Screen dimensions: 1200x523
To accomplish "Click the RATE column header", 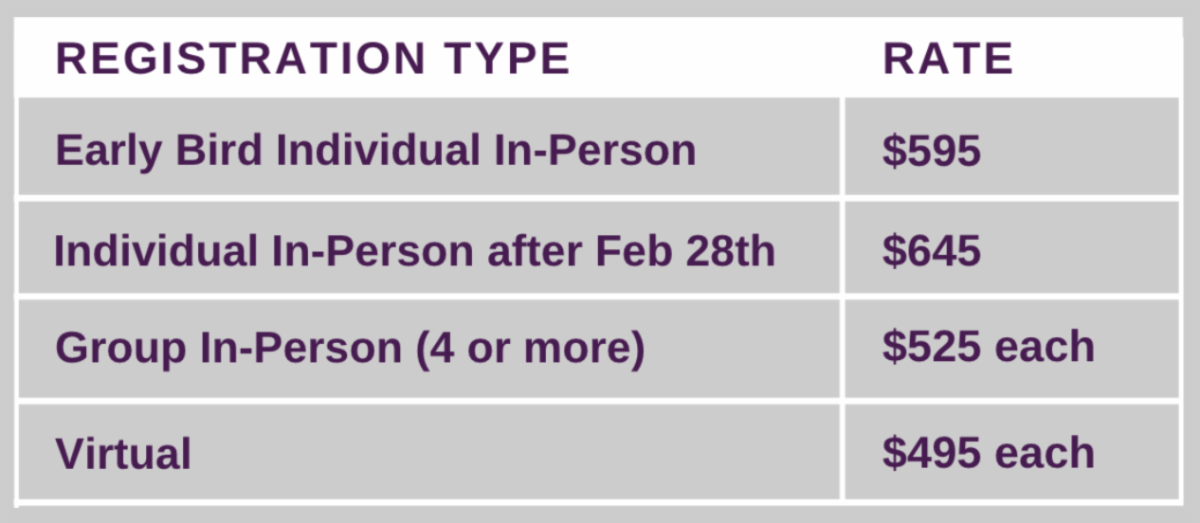I will pos(947,59).
